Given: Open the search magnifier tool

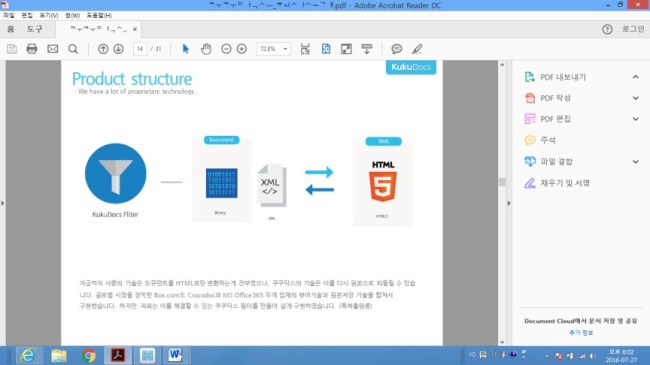Looking at the screenshot, I should pos(73,49).
